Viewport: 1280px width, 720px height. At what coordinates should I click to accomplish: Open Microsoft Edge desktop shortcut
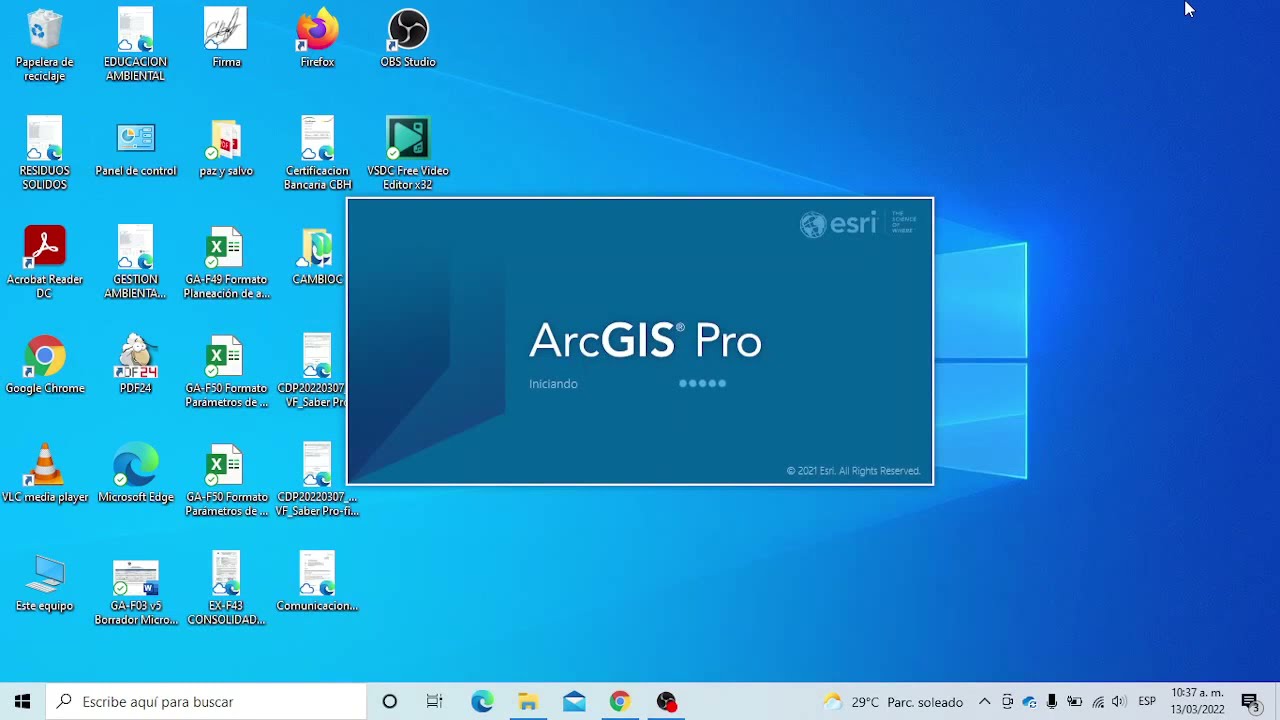click(x=136, y=474)
